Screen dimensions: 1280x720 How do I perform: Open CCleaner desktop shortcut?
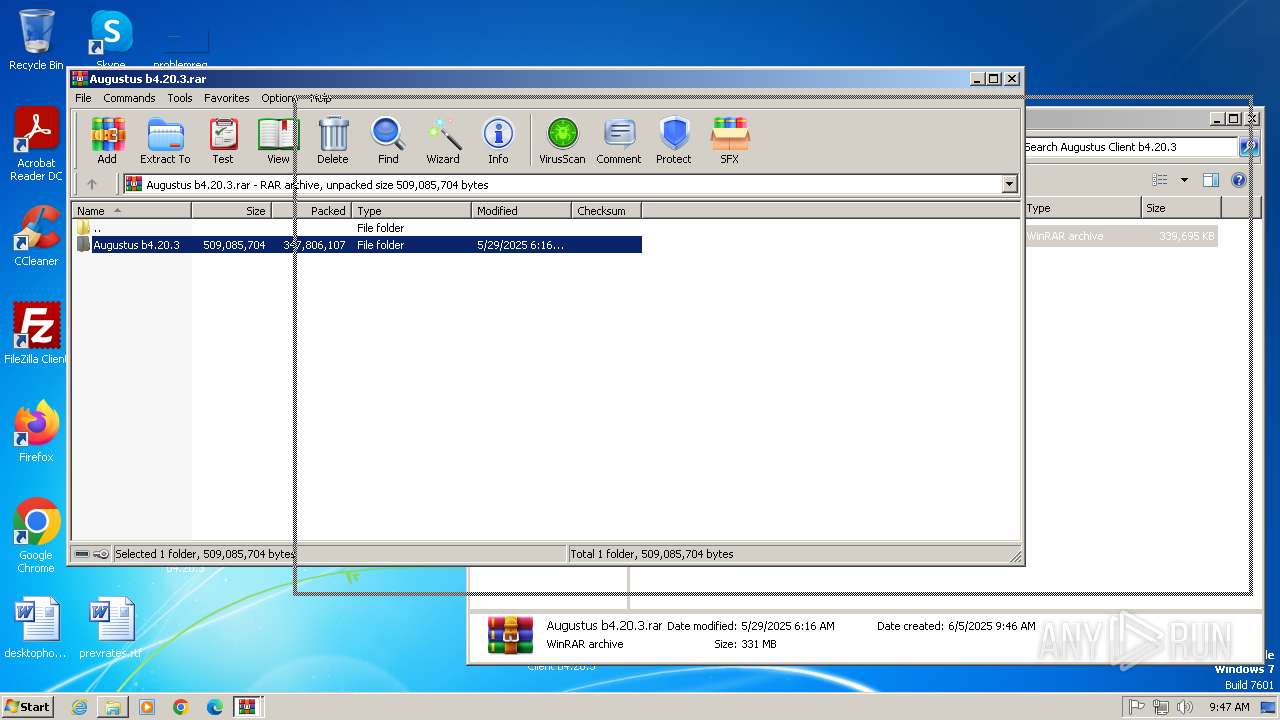(36, 236)
